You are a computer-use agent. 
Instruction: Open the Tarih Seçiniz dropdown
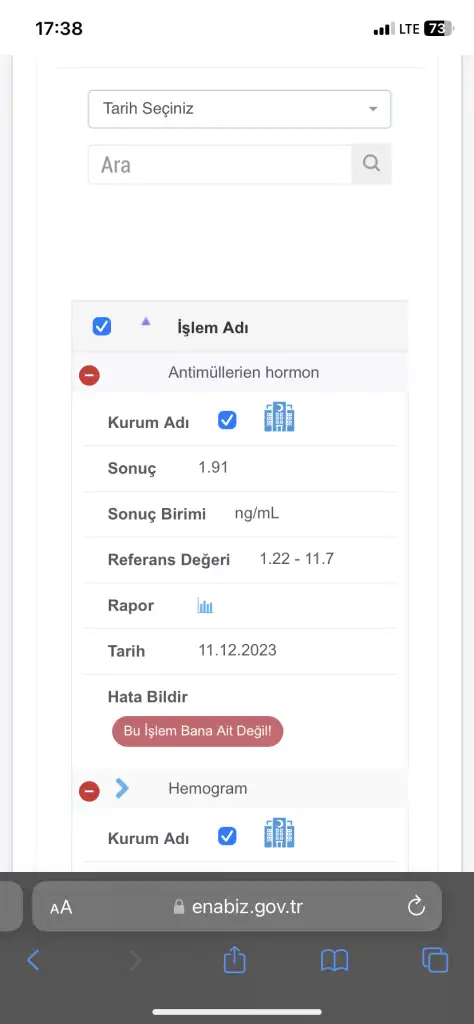(240, 109)
